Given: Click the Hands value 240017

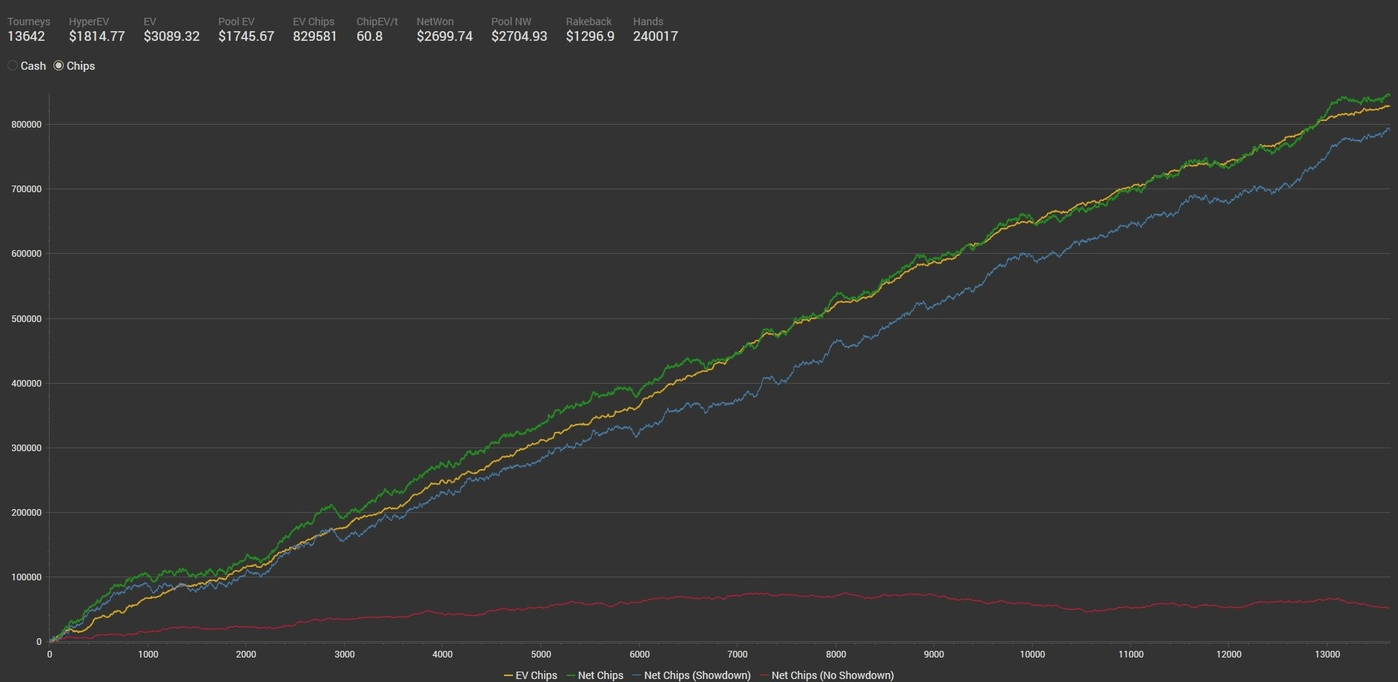Looking at the screenshot, I should 655,36.
